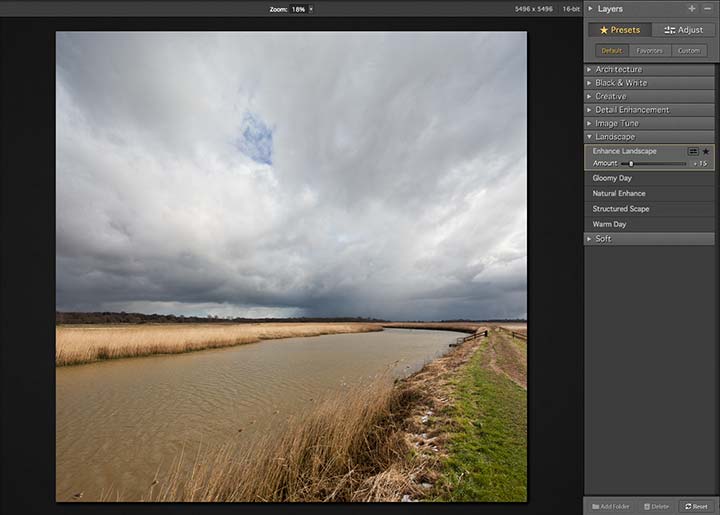Click the Reset button

[697, 506]
